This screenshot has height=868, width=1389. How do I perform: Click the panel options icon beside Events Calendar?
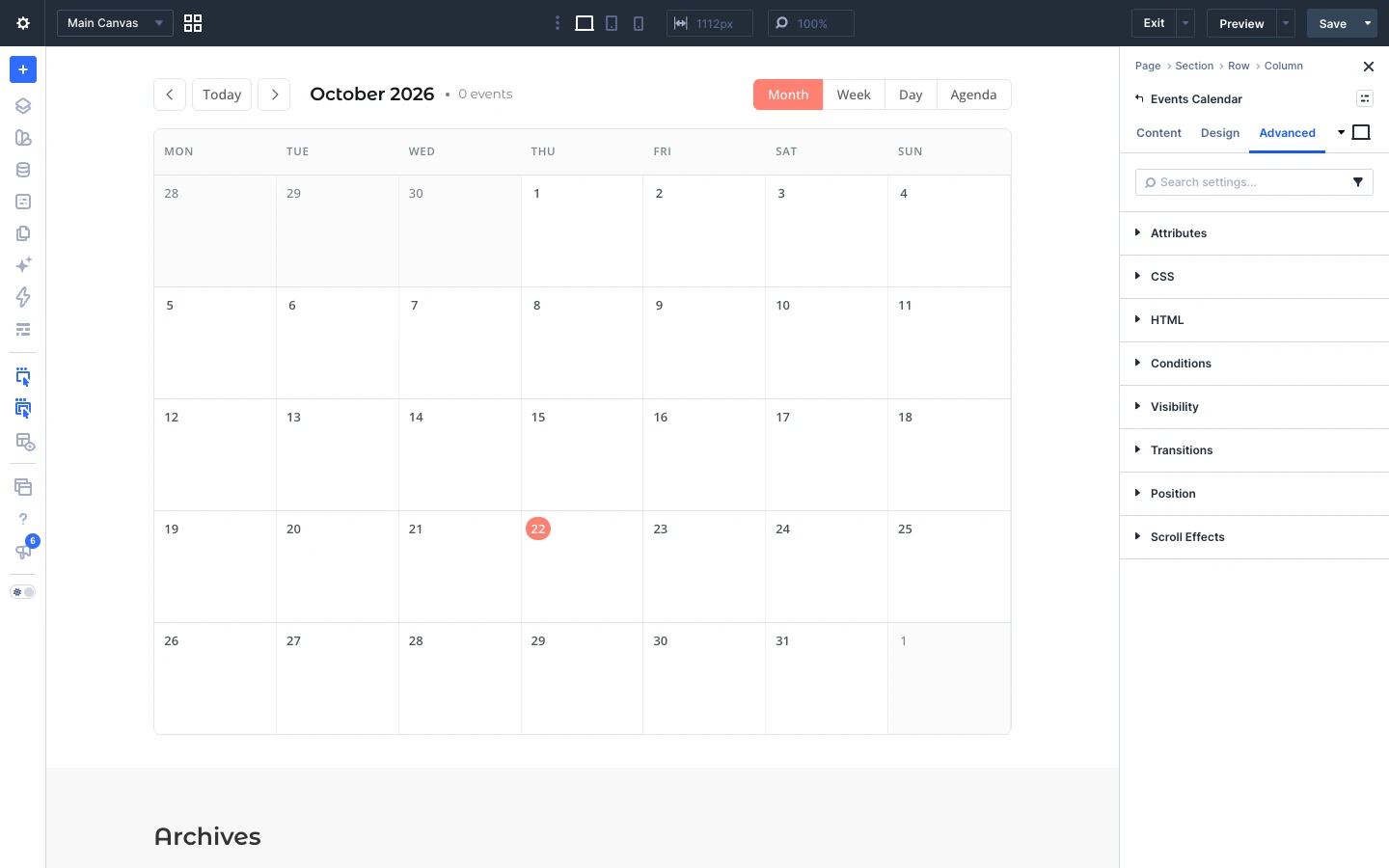(1365, 98)
